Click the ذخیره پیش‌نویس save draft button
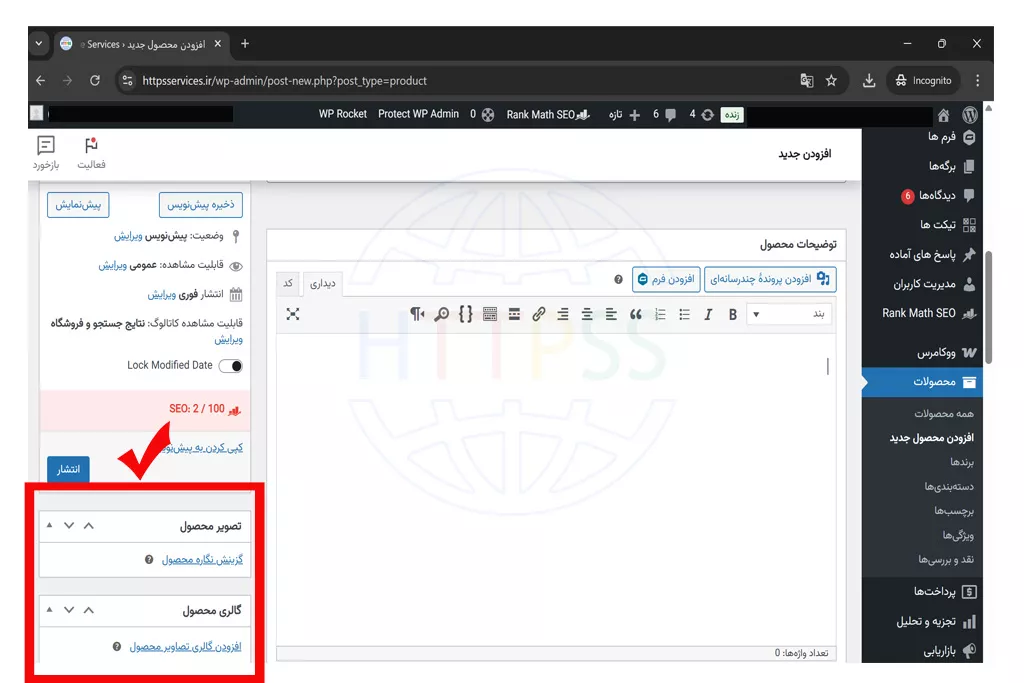1024x683 pixels. pos(200,205)
